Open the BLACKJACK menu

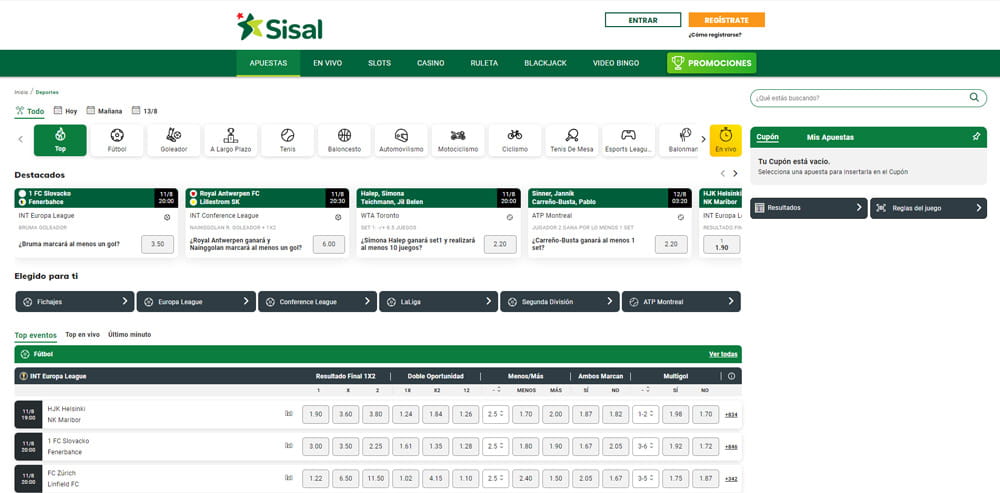point(545,63)
